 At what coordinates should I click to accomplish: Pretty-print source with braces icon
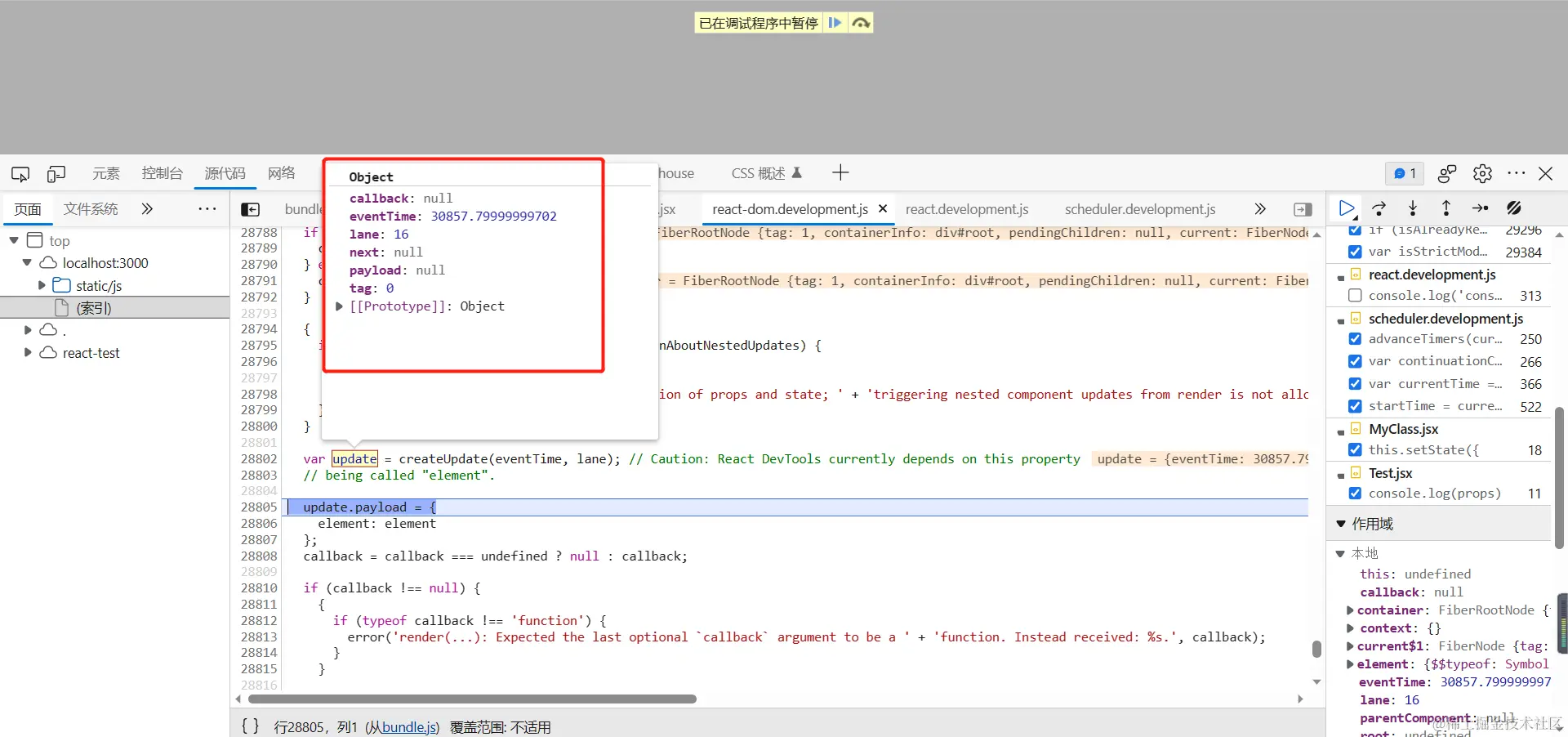tap(251, 726)
